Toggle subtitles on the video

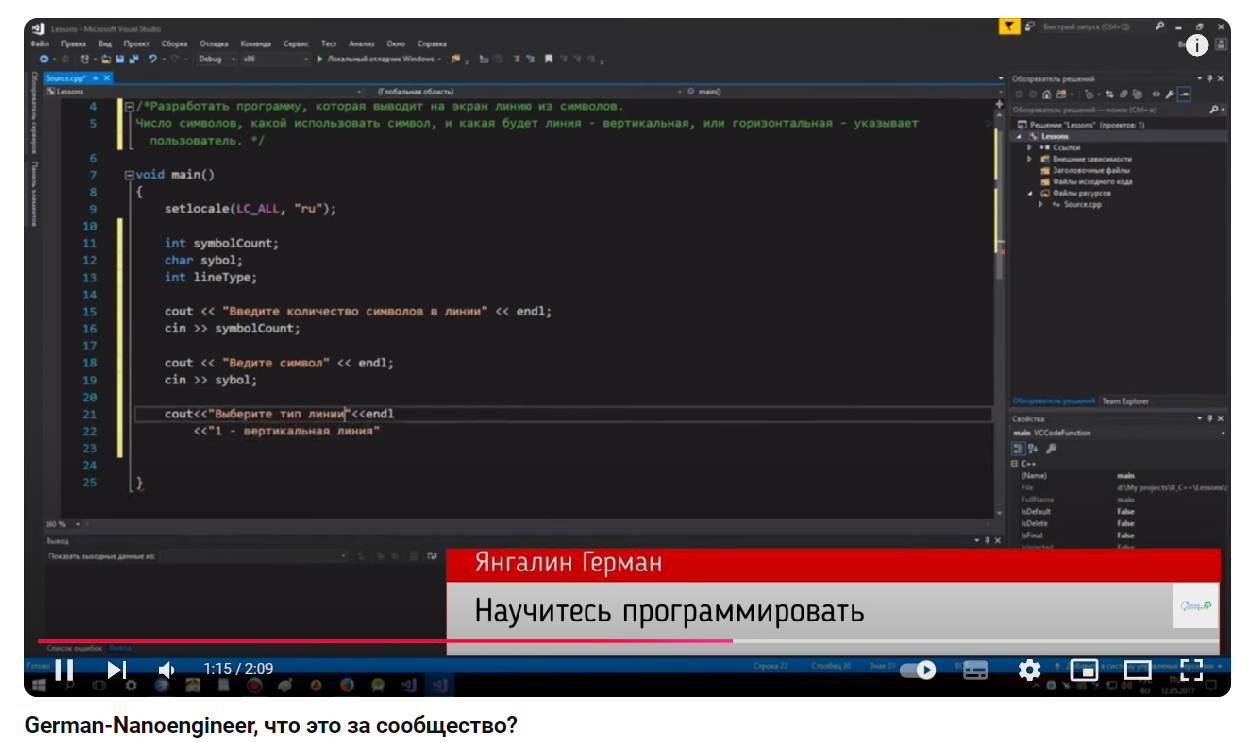(975, 670)
